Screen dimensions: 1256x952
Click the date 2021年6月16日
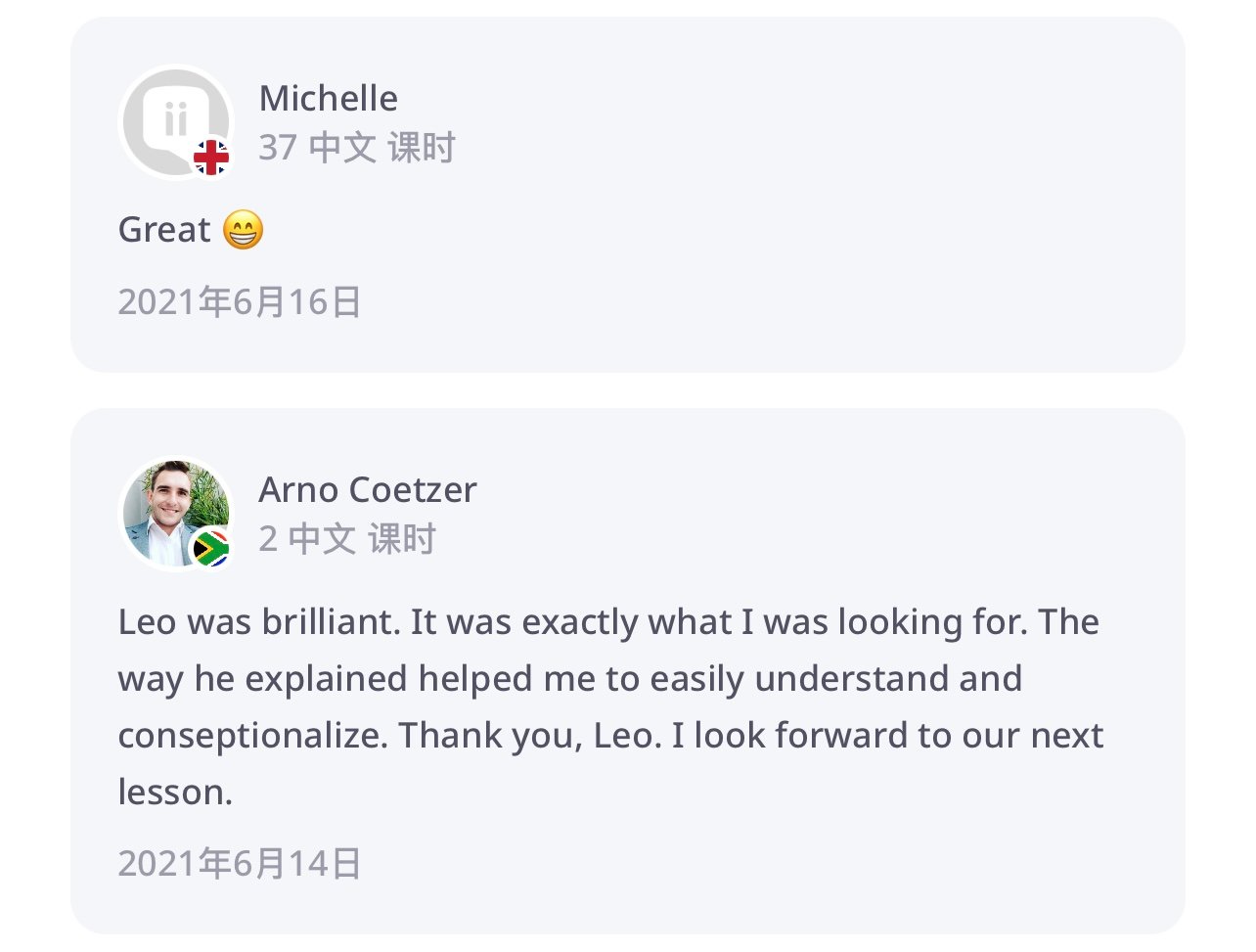coord(240,302)
